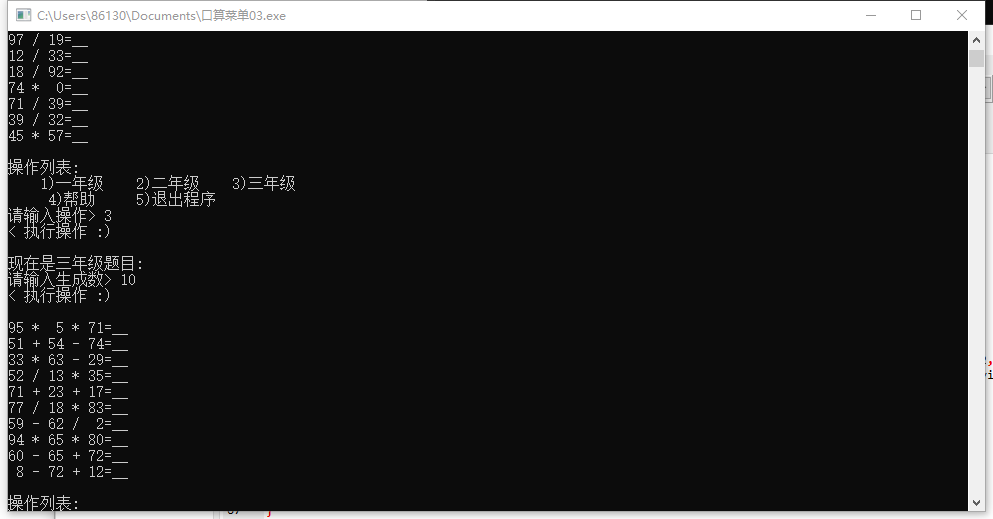Viewport: 993px width, 519px height.
Task: Click the line '52 / 13 * 35=__'
Action: [68, 376]
